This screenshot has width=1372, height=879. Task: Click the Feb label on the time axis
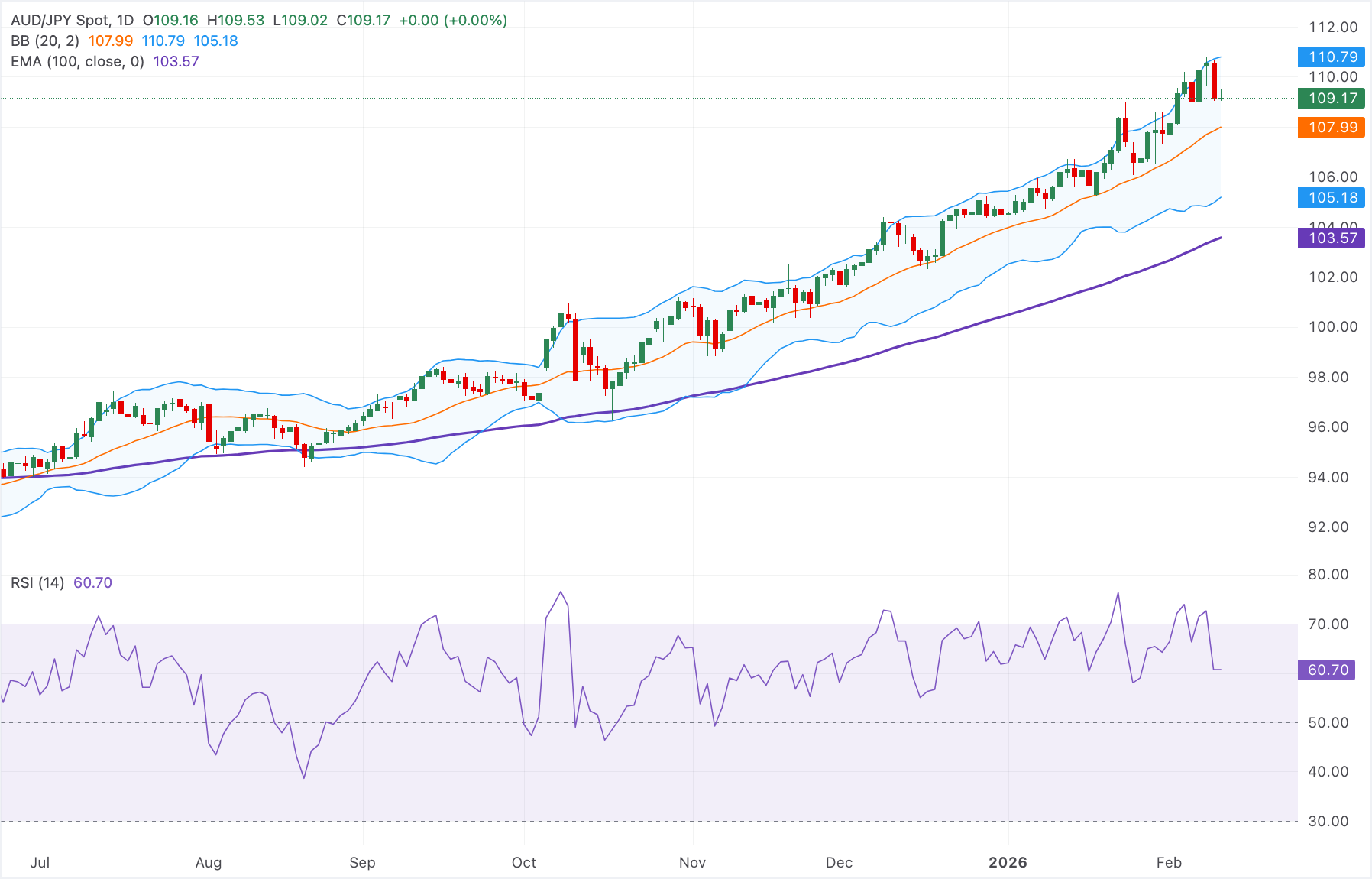coord(1171,863)
